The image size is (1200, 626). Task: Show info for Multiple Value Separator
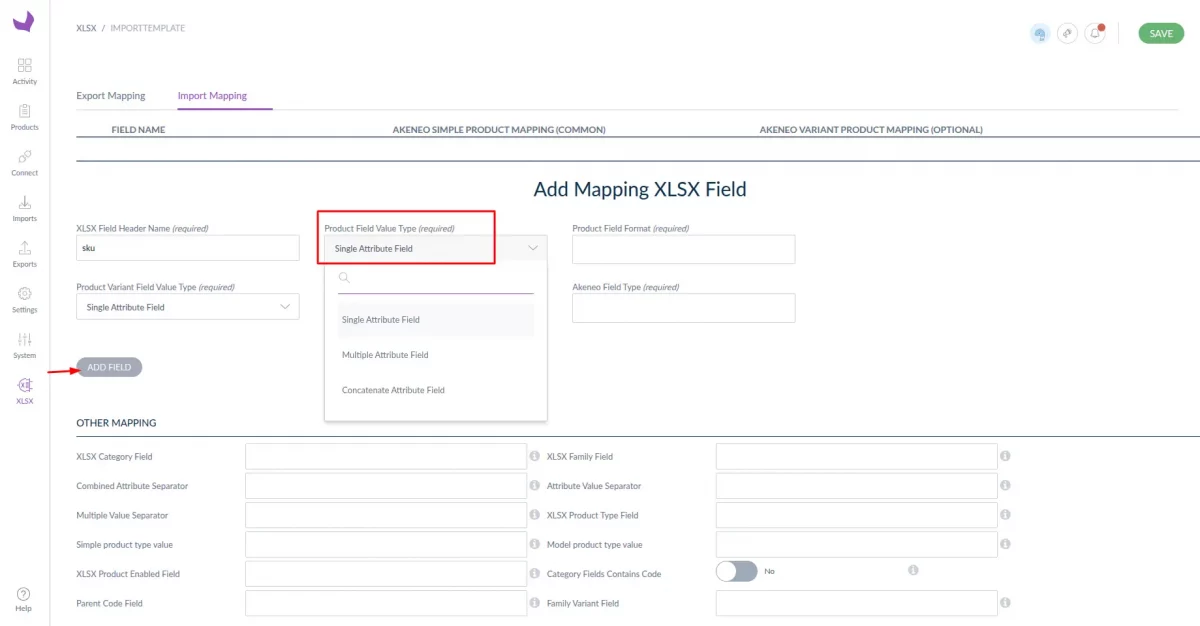pyautogui.click(x=534, y=515)
